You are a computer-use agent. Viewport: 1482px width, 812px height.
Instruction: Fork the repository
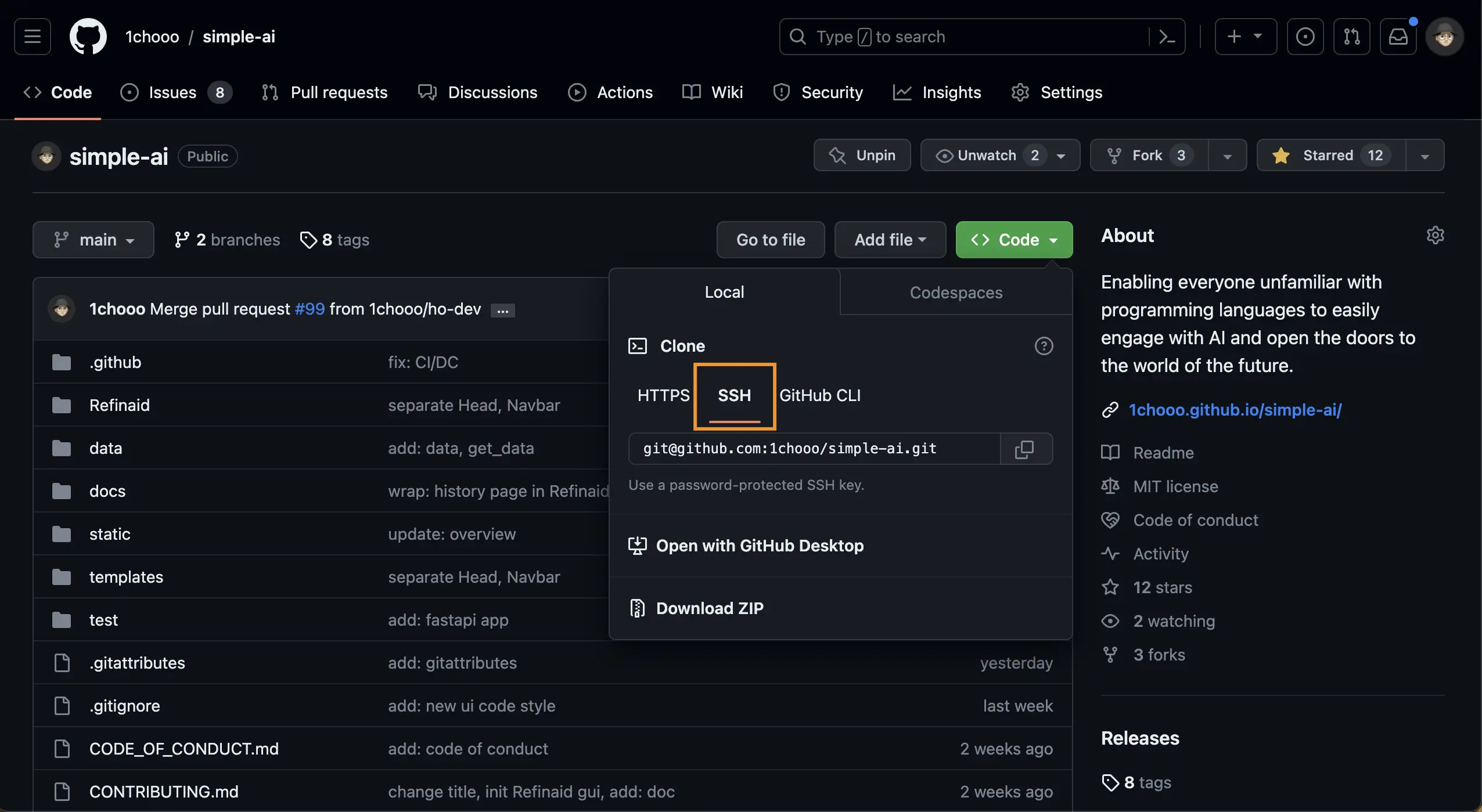1149,155
